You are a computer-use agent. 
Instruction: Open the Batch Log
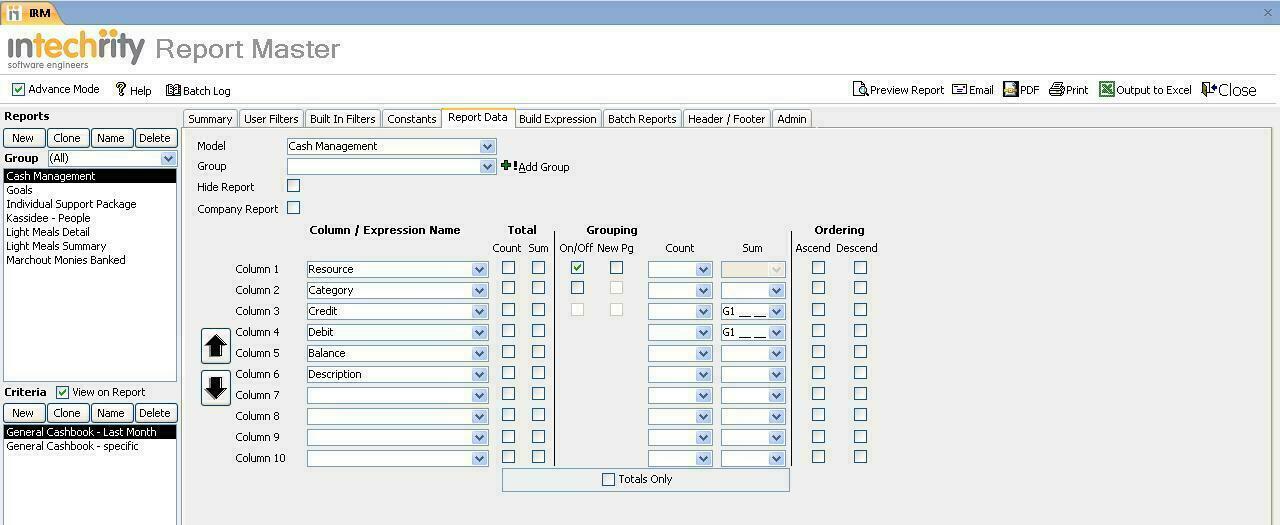(198, 90)
